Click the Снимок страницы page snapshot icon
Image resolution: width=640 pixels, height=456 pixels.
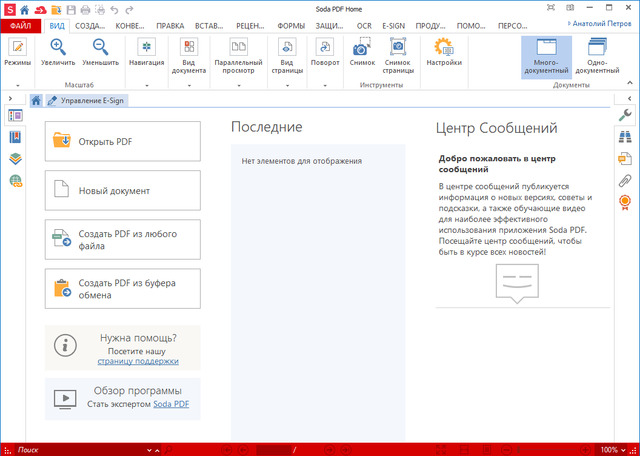click(398, 47)
